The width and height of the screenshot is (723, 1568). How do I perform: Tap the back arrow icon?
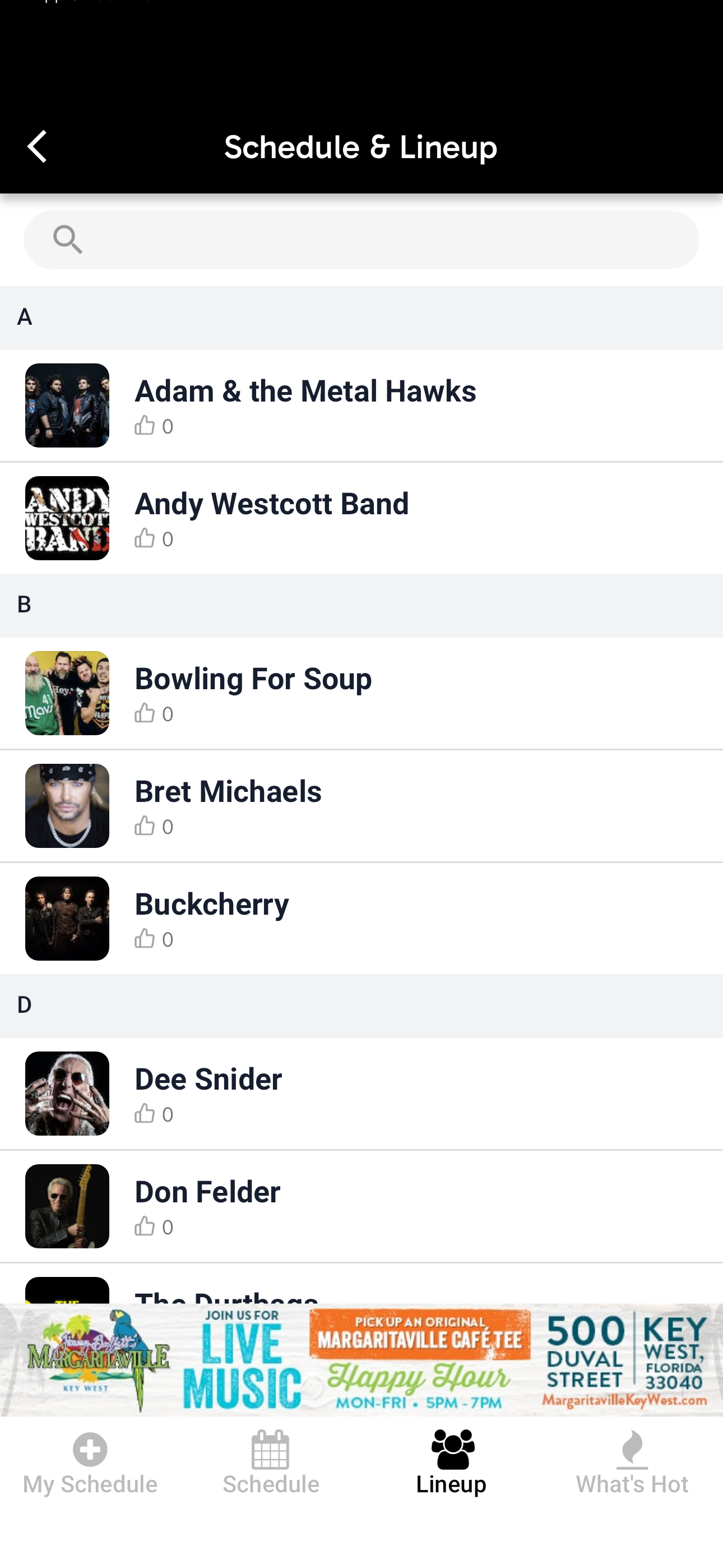(36, 147)
